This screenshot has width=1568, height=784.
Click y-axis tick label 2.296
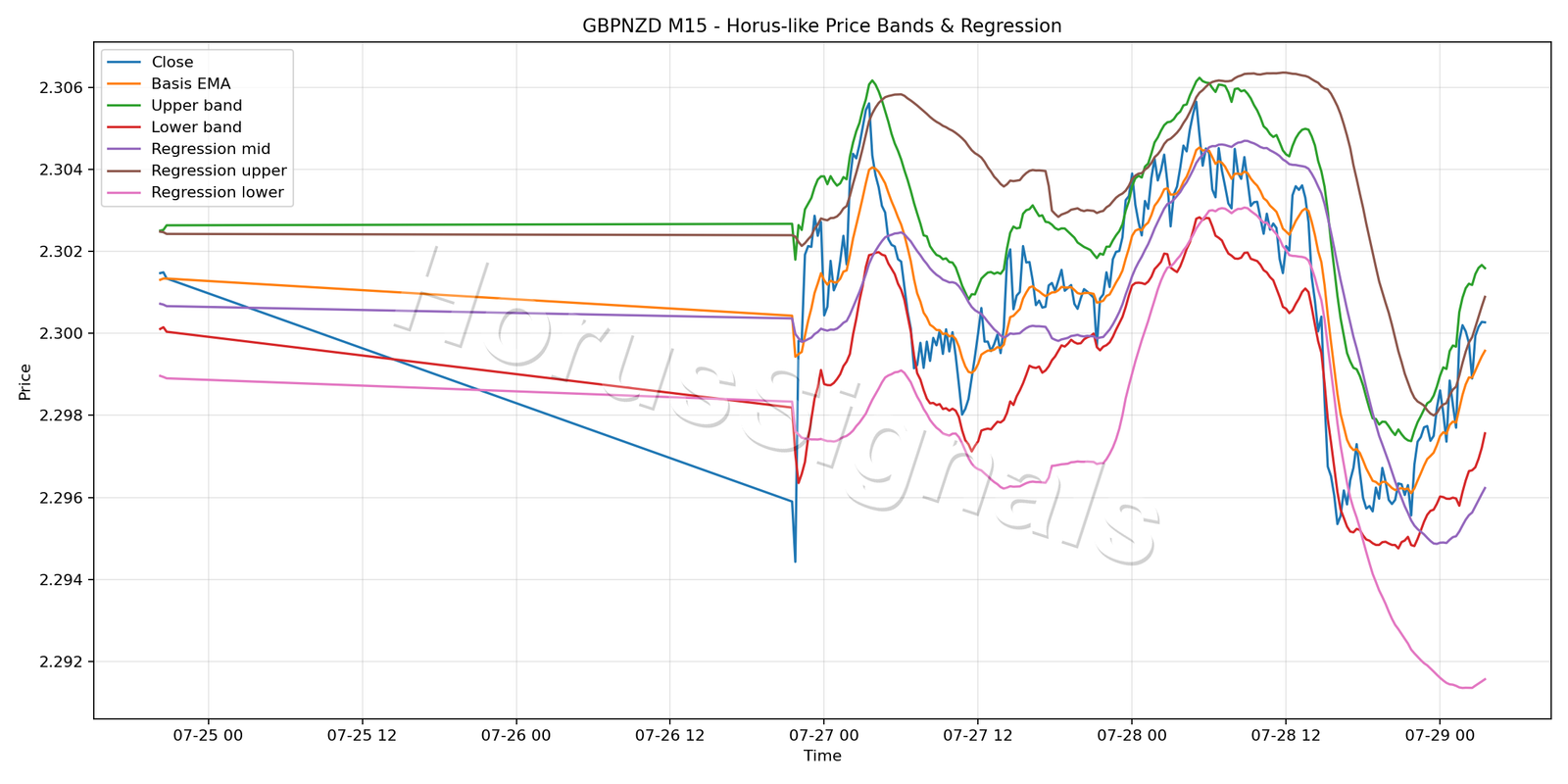[63, 498]
